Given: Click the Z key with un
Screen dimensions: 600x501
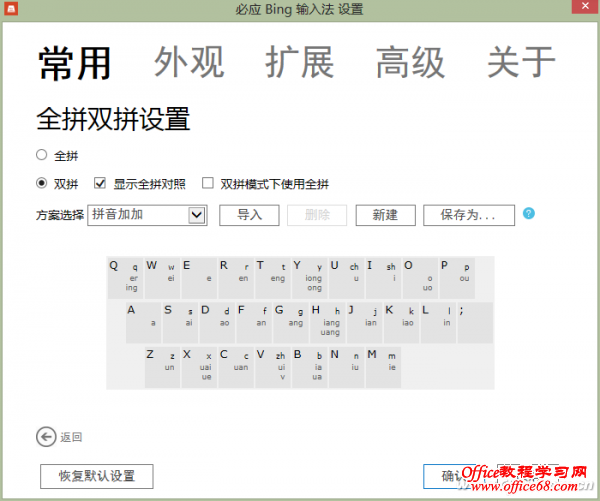Looking at the screenshot, I should 162,367.
